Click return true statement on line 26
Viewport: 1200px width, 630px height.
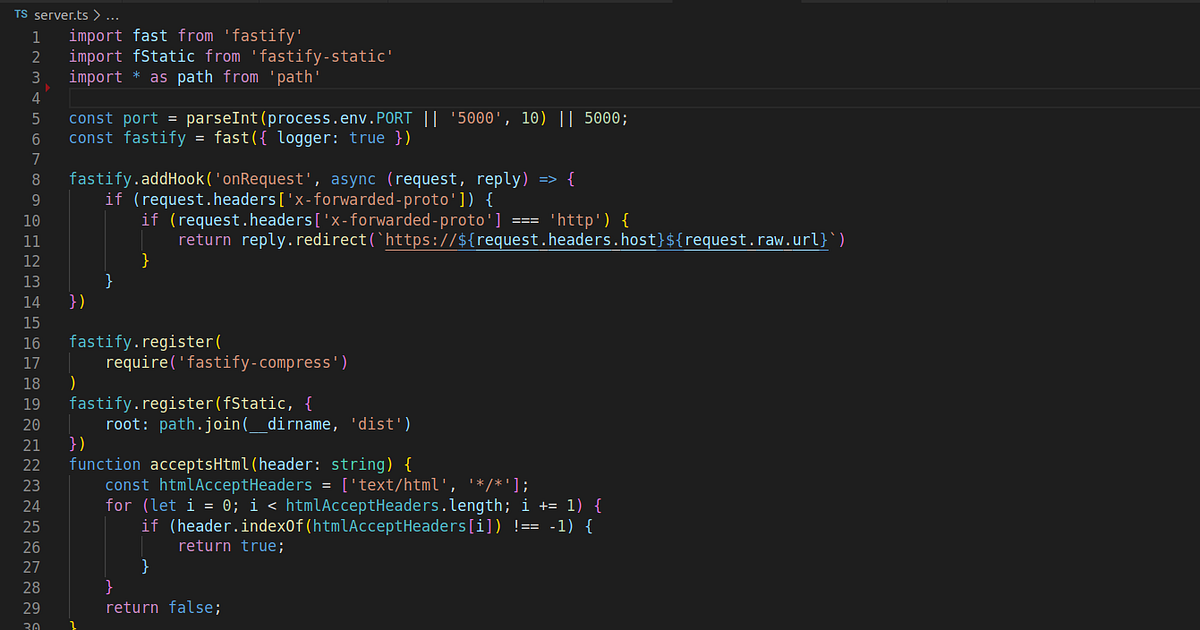coord(231,546)
